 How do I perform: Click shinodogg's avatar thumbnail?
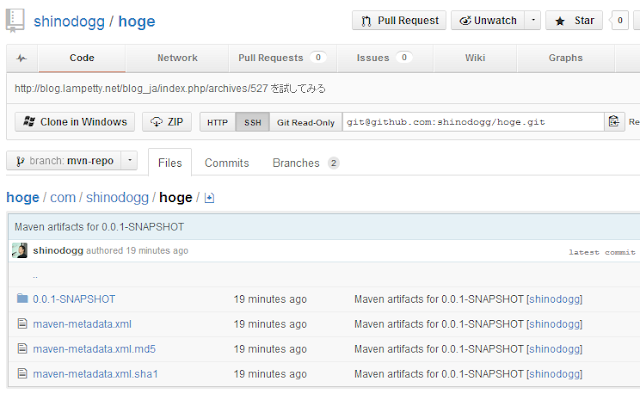click(x=20, y=250)
